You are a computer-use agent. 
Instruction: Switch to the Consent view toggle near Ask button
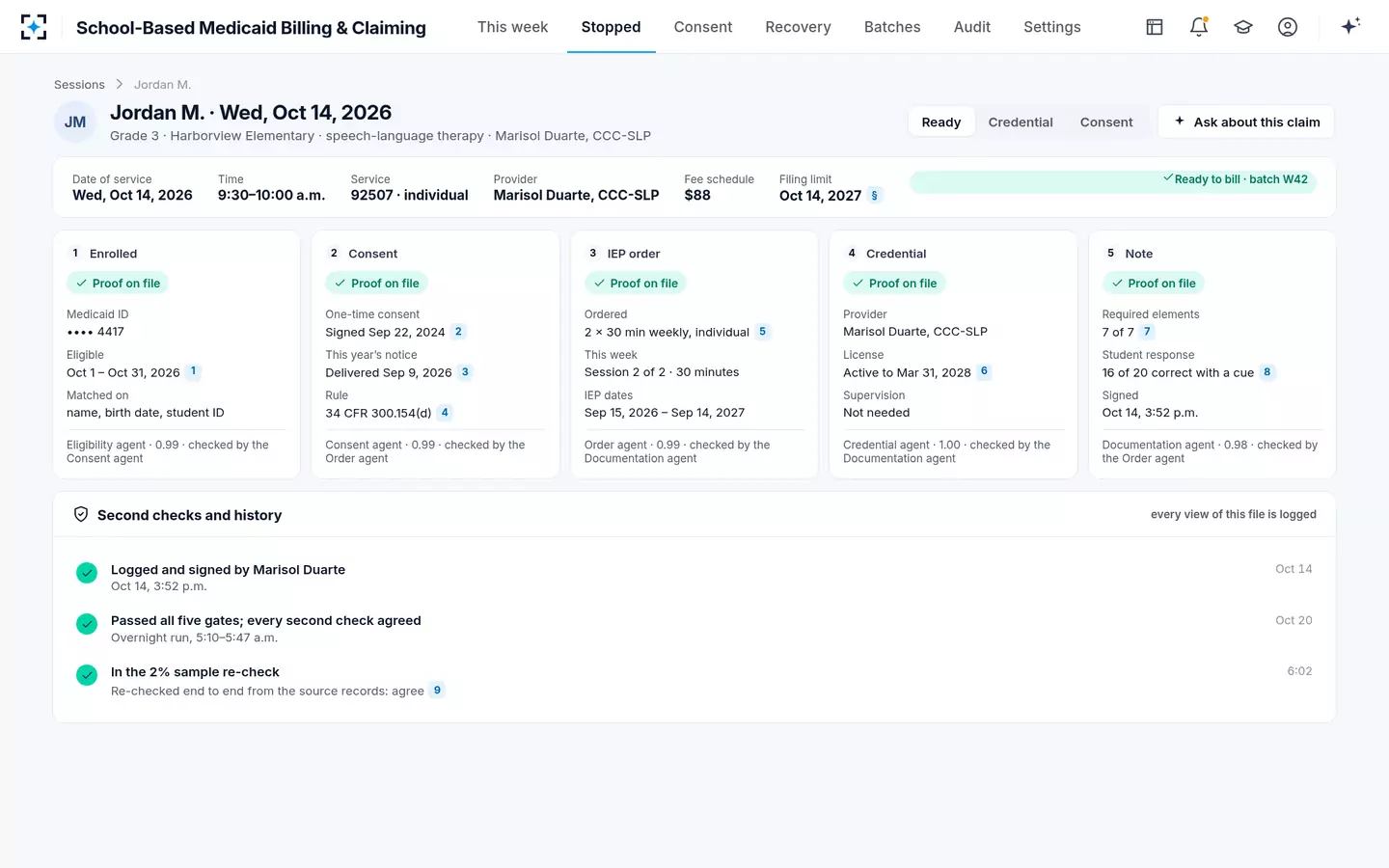point(1106,122)
